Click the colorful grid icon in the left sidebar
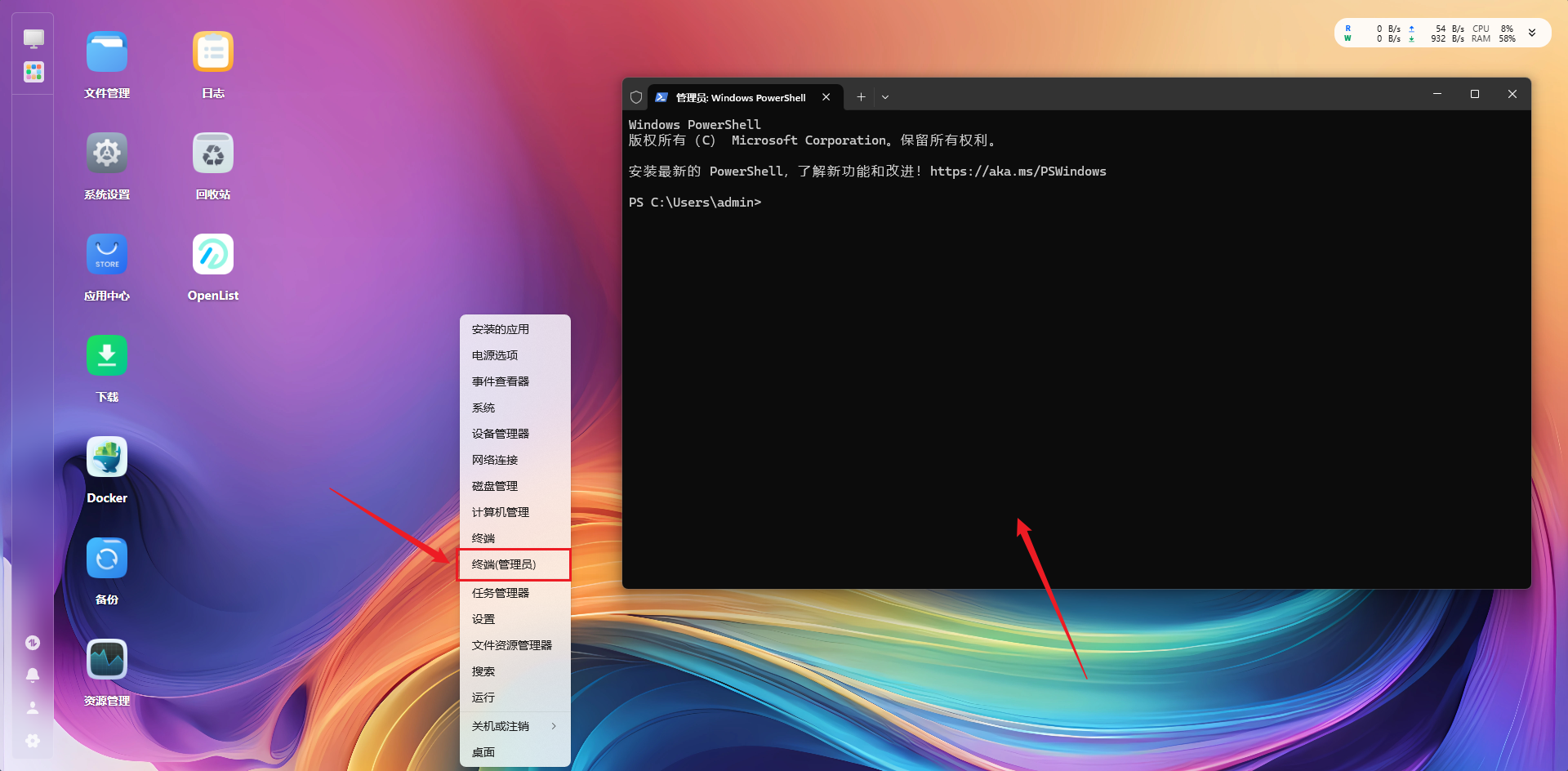Screen dimensions: 1568x771 (x=33, y=73)
